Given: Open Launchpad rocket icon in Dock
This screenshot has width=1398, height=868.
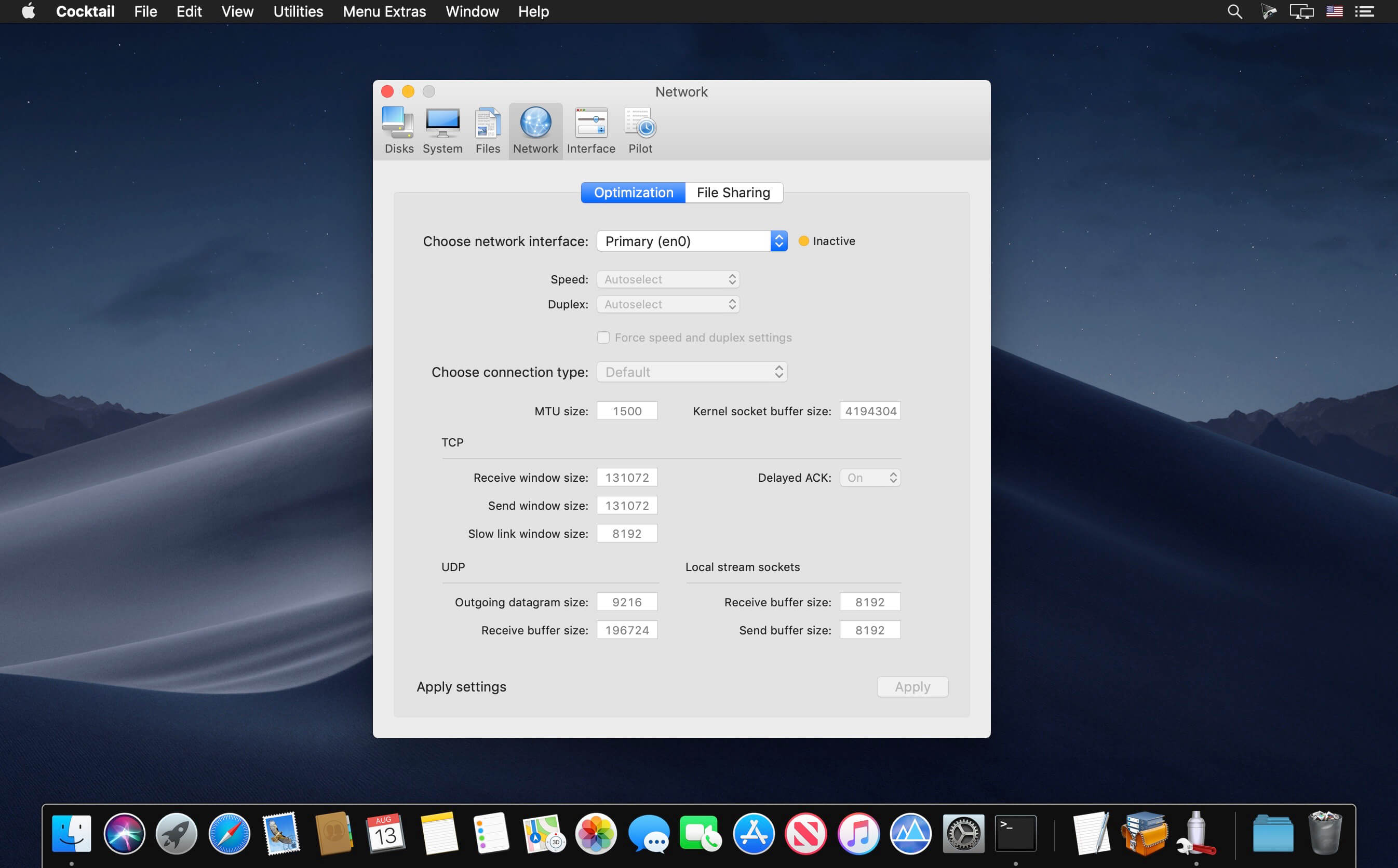Looking at the screenshot, I should tap(176, 833).
